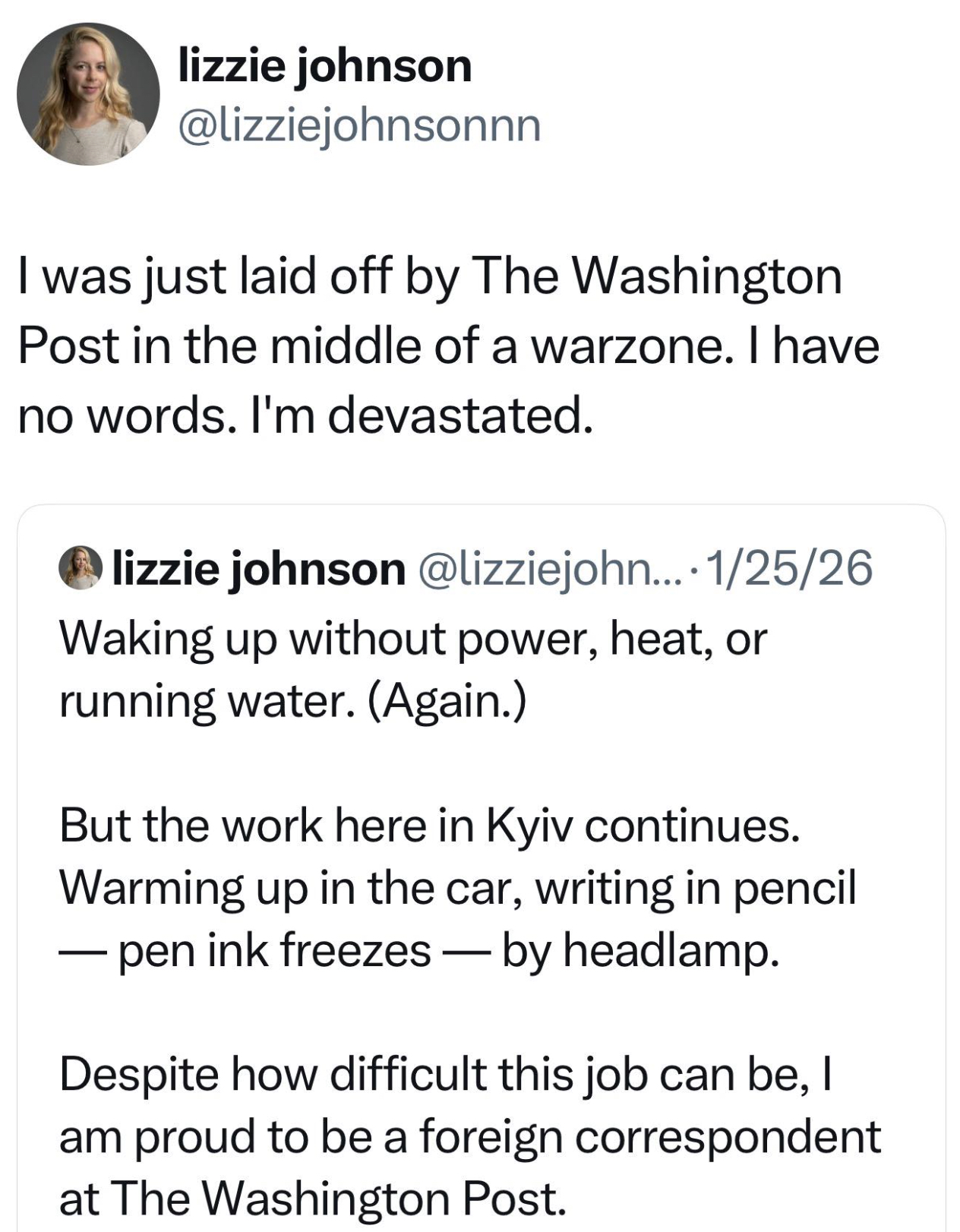960x1232 pixels.
Task: Click the line "running water. (Again.)"
Action: tap(292, 700)
